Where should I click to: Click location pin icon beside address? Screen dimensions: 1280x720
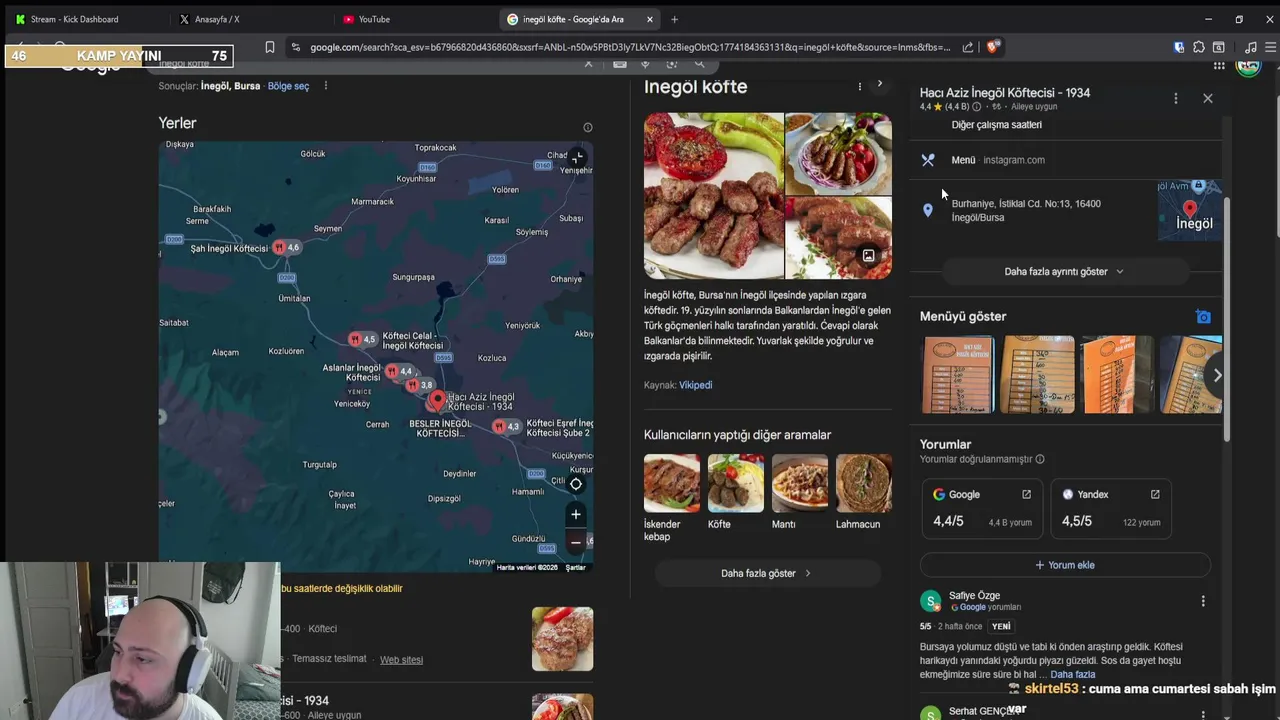click(x=928, y=210)
